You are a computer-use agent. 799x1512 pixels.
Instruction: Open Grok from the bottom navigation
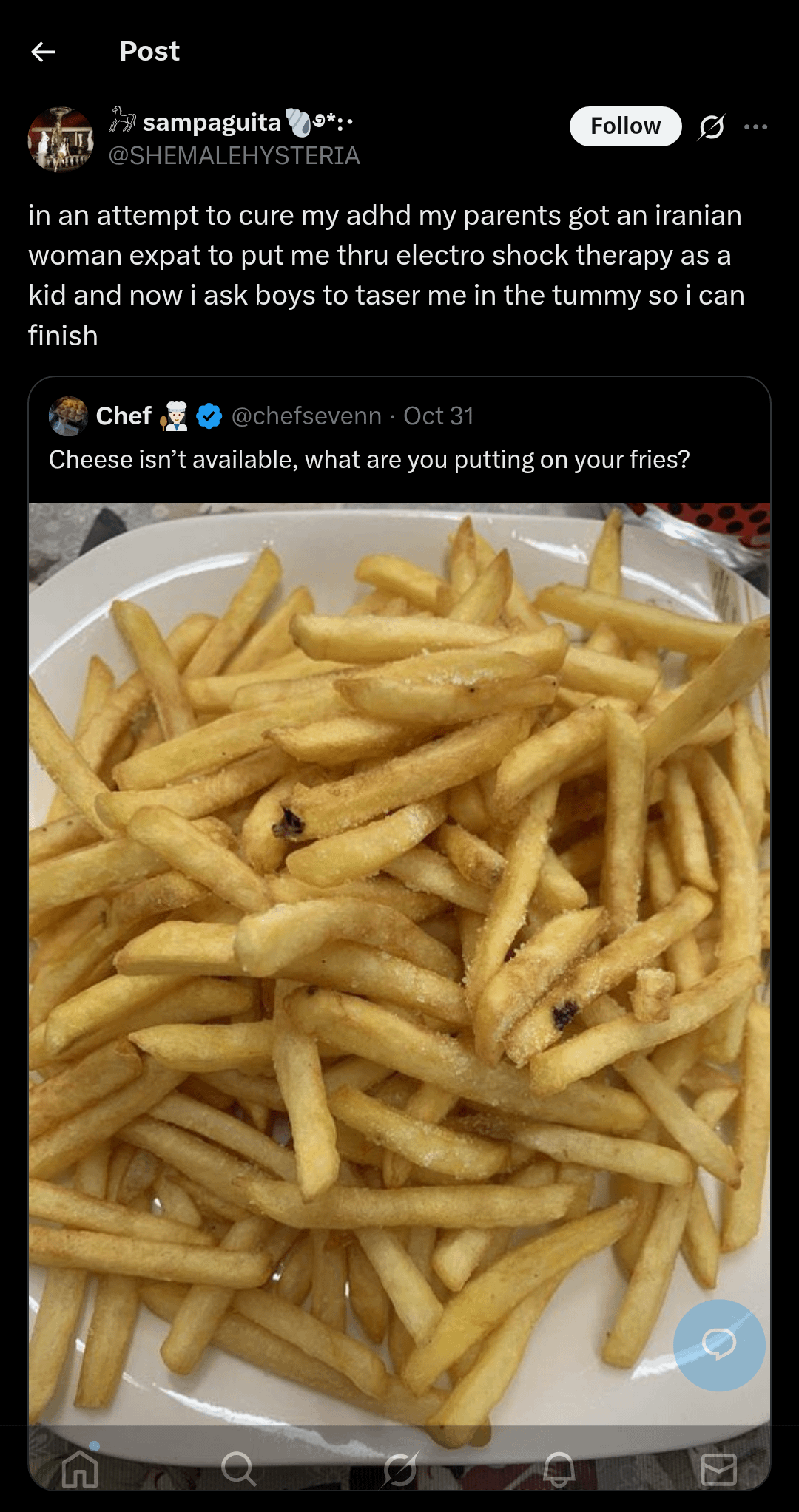point(399,1468)
